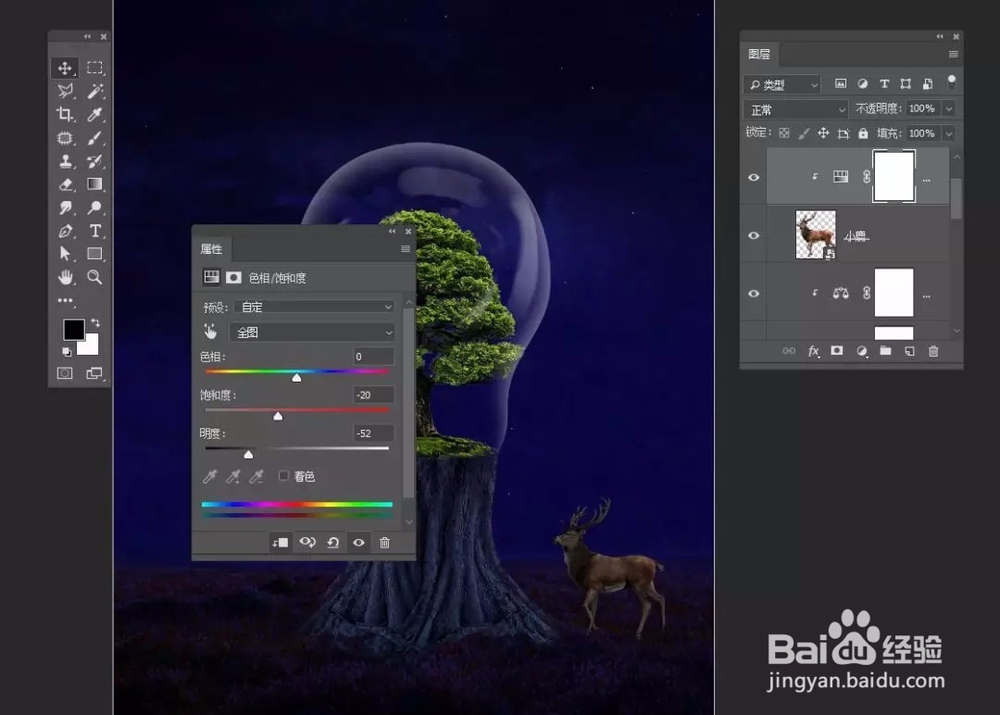This screenshot has height=715, width=1000.
Task: Select the Move tool
Action: tap(65, 68)
